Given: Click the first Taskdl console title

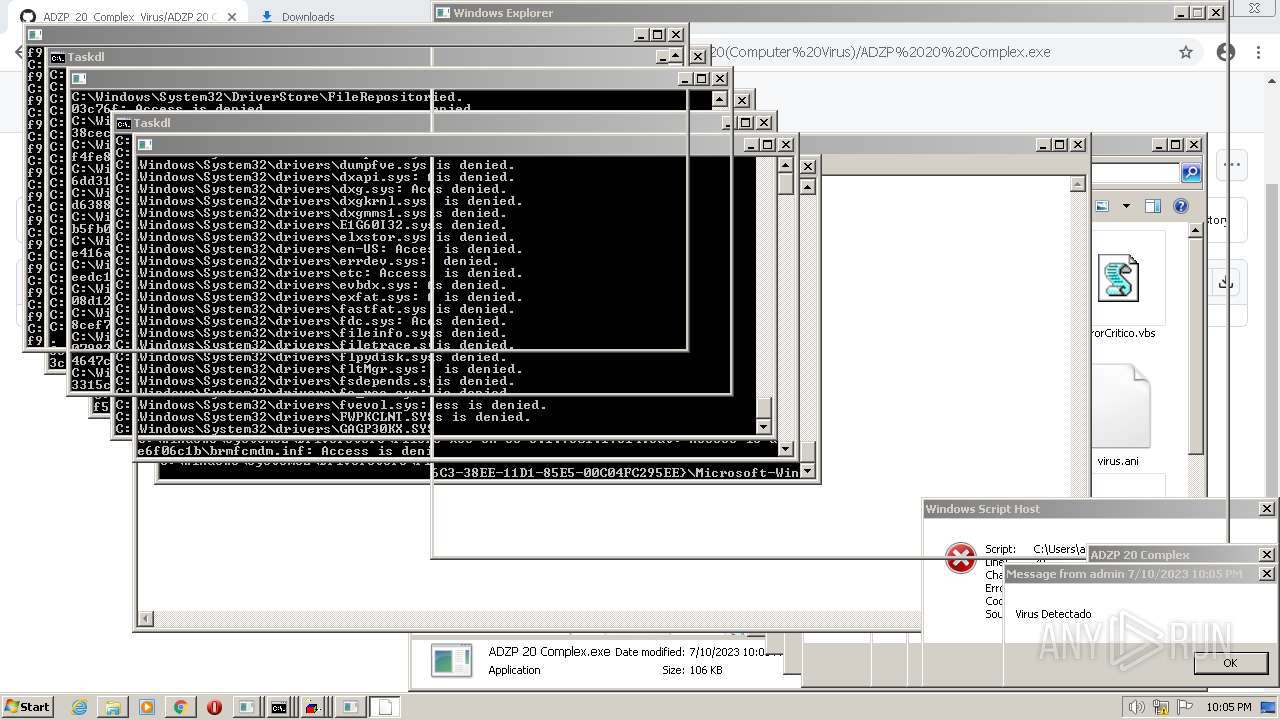Looking at the screenshot, I should tap(86, 57).
